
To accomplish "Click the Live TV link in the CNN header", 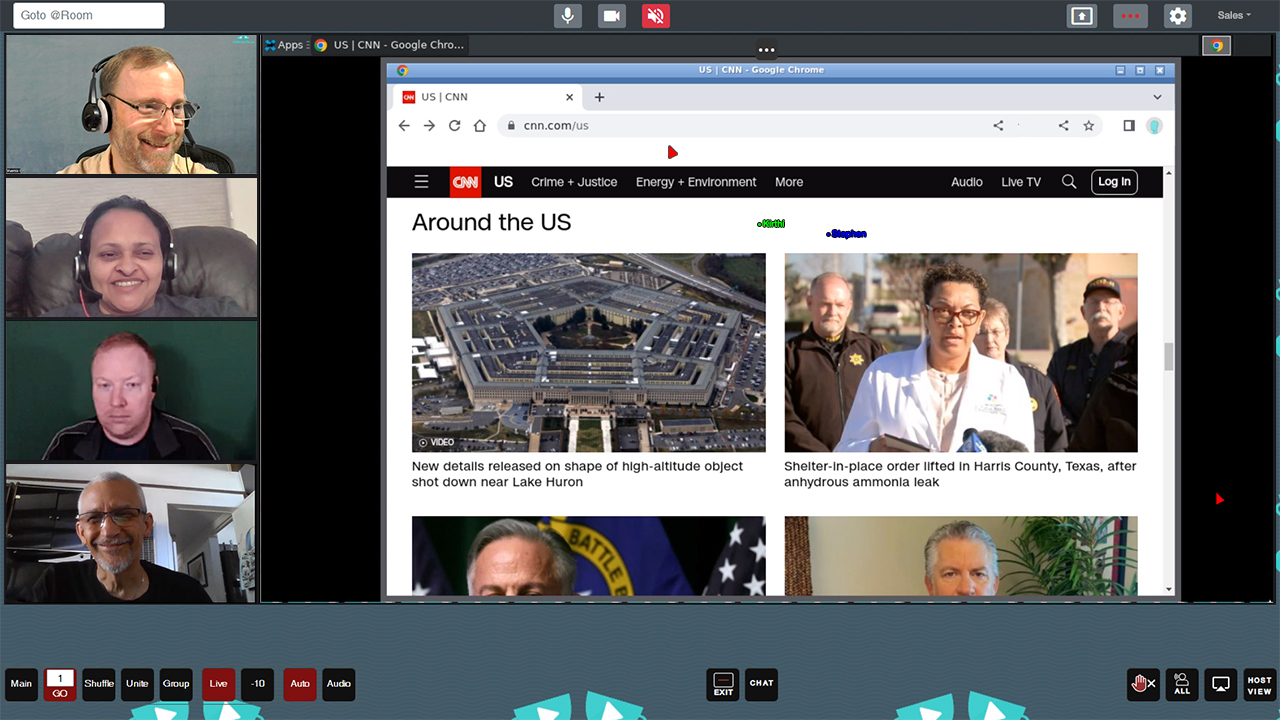I will tap(1021, 182).
